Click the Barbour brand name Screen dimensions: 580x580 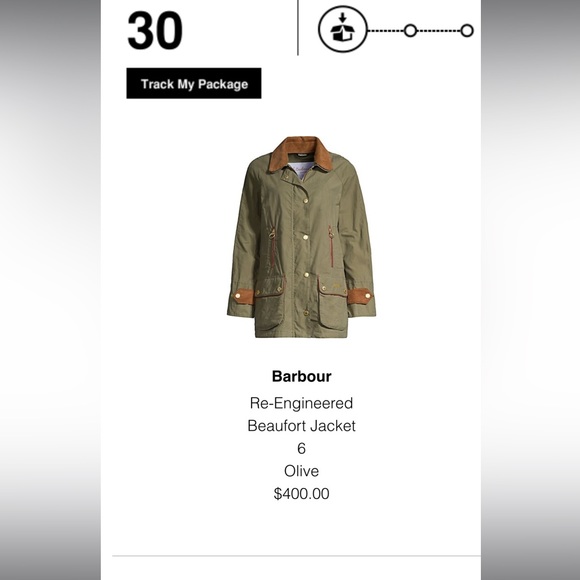pos(301,377)
